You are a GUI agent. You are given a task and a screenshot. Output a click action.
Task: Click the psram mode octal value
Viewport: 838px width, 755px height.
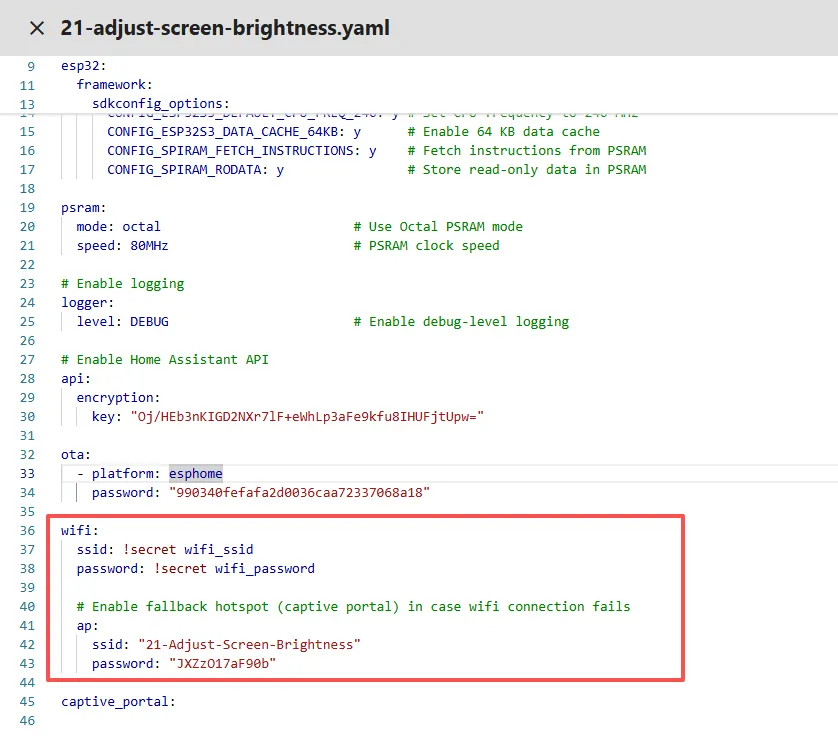click(141, 226)
